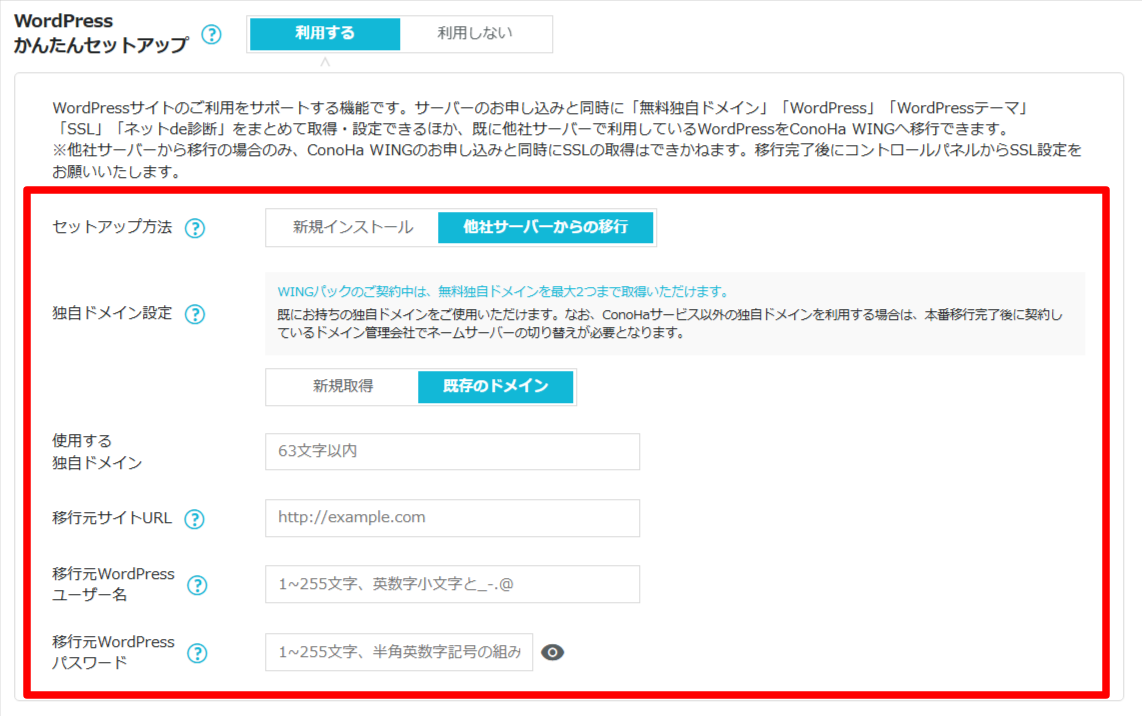Click the セットアップ方法 label
This screenshot has width=1142, height=716.
[112, 227]
